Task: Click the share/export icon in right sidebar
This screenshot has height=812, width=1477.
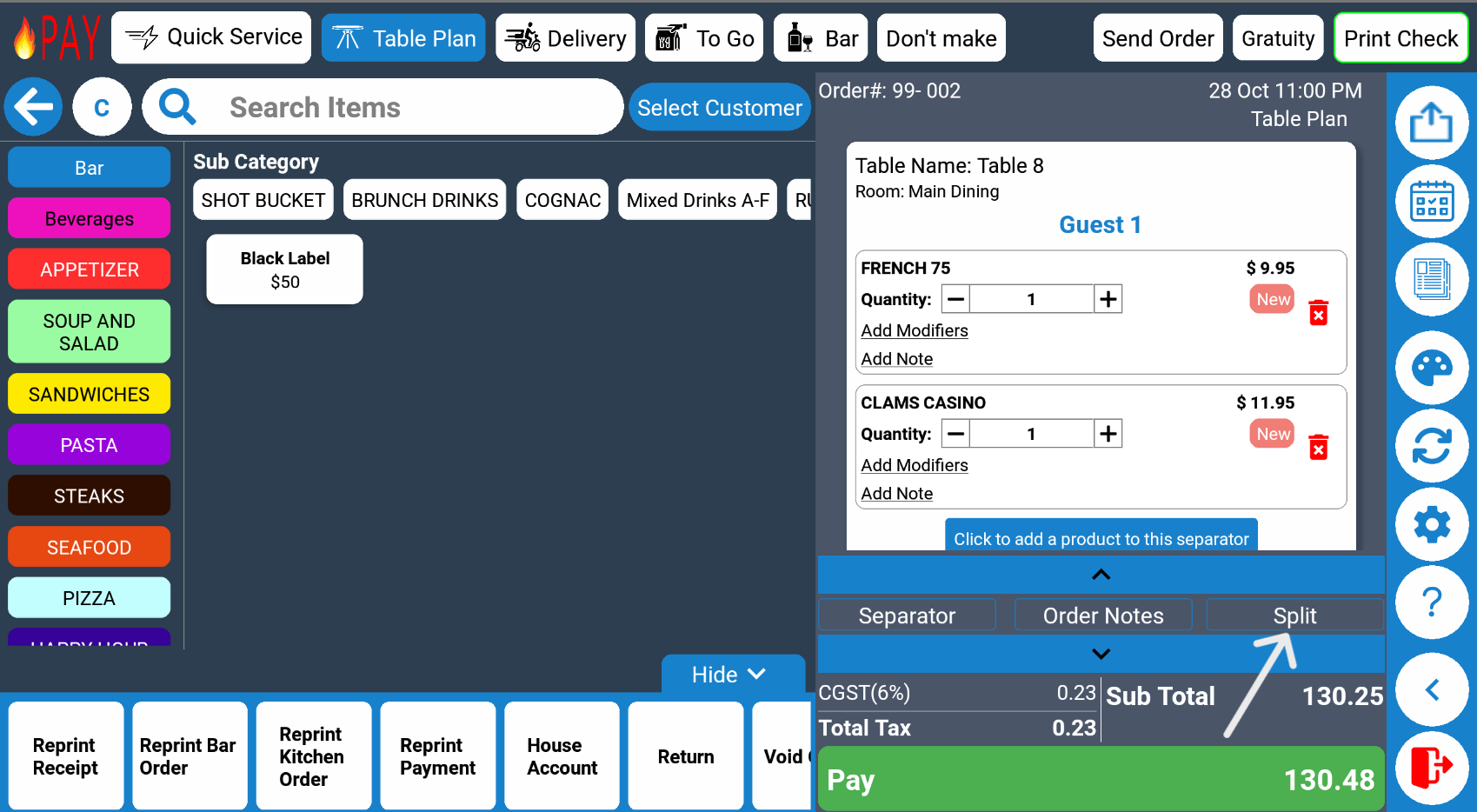Action: pyautogui.click(x=1431, y=123)
